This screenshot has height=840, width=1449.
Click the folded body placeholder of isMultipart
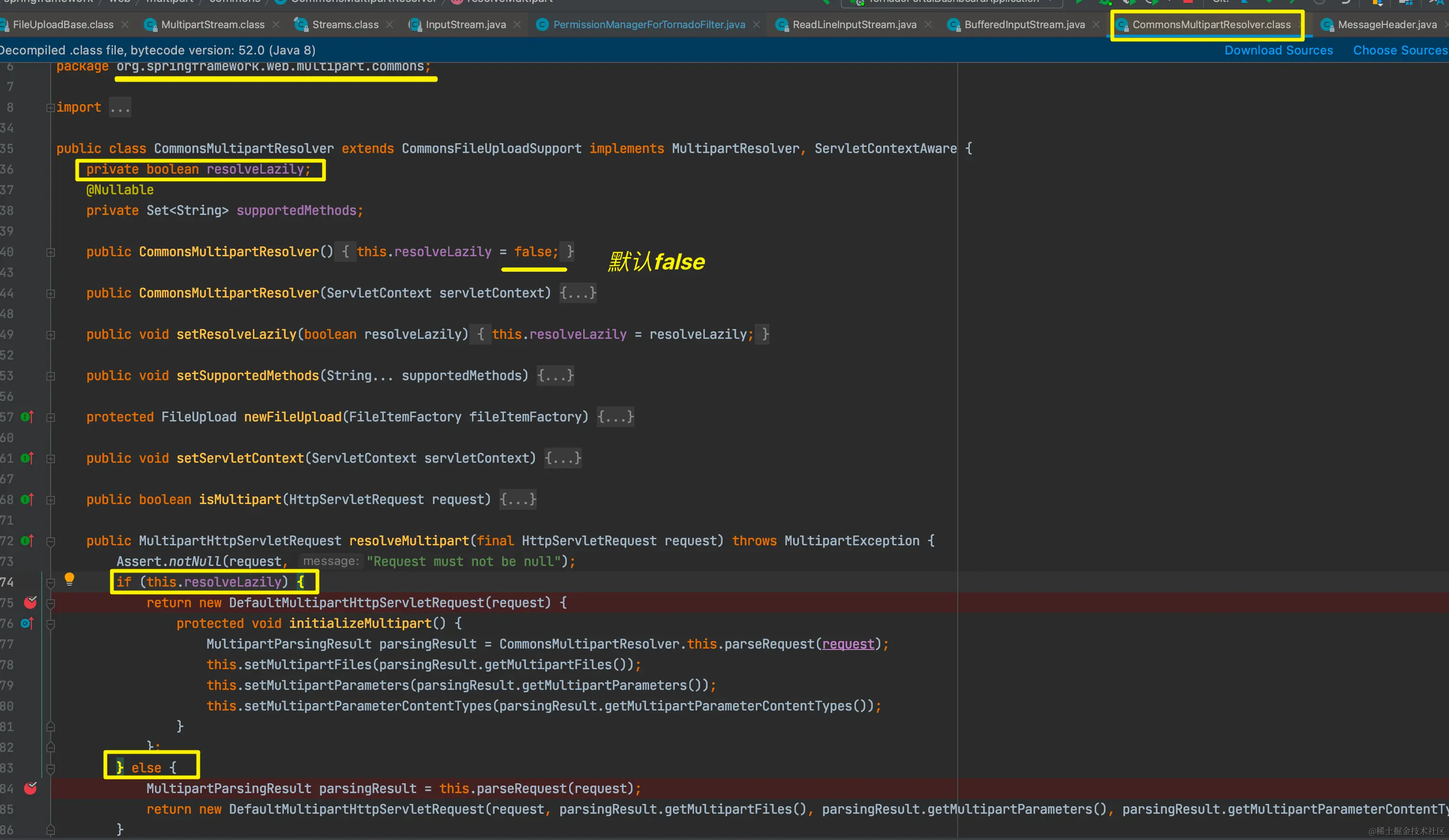coord(517,500)
